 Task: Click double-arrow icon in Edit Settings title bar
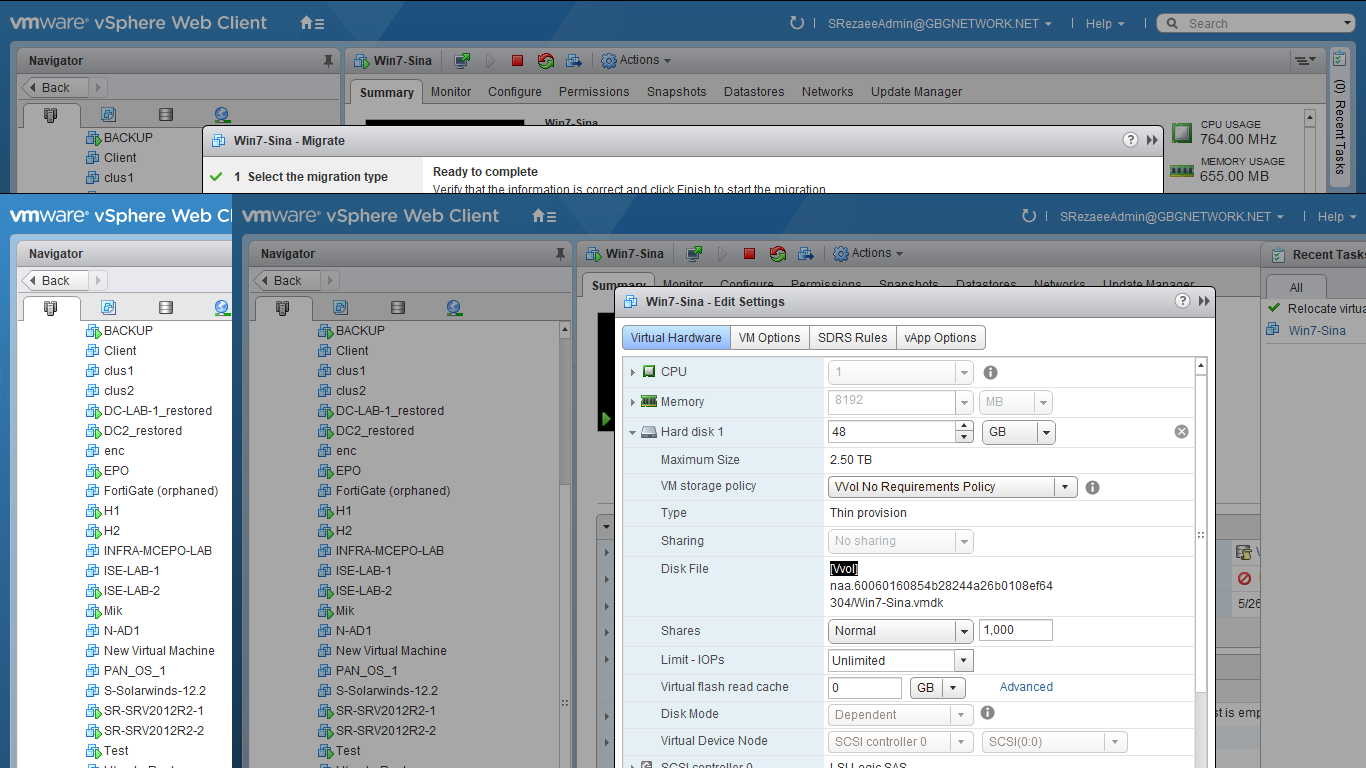[1204, 301]
